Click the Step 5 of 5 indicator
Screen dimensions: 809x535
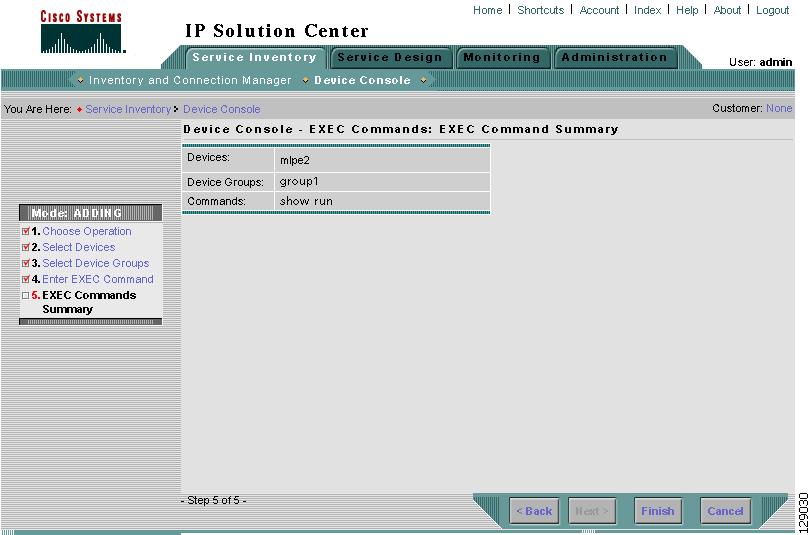point(214,500)
